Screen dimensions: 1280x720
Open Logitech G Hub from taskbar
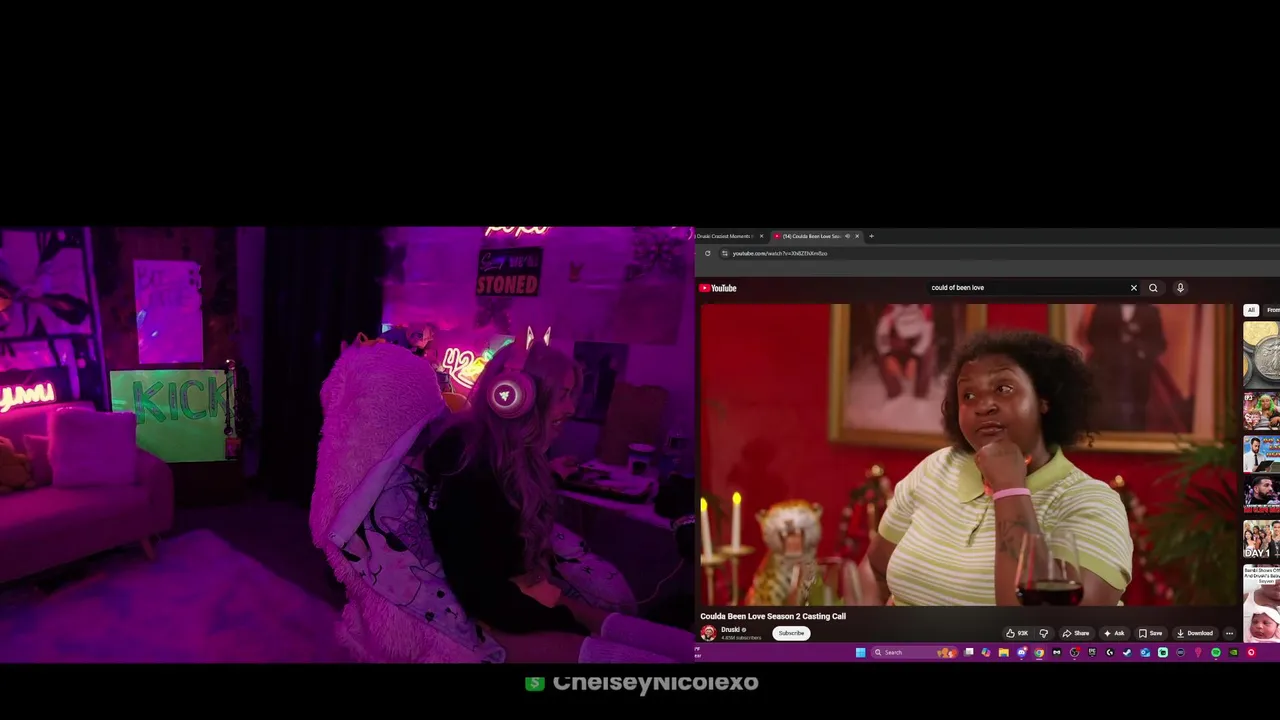[x=1109, y=652]
